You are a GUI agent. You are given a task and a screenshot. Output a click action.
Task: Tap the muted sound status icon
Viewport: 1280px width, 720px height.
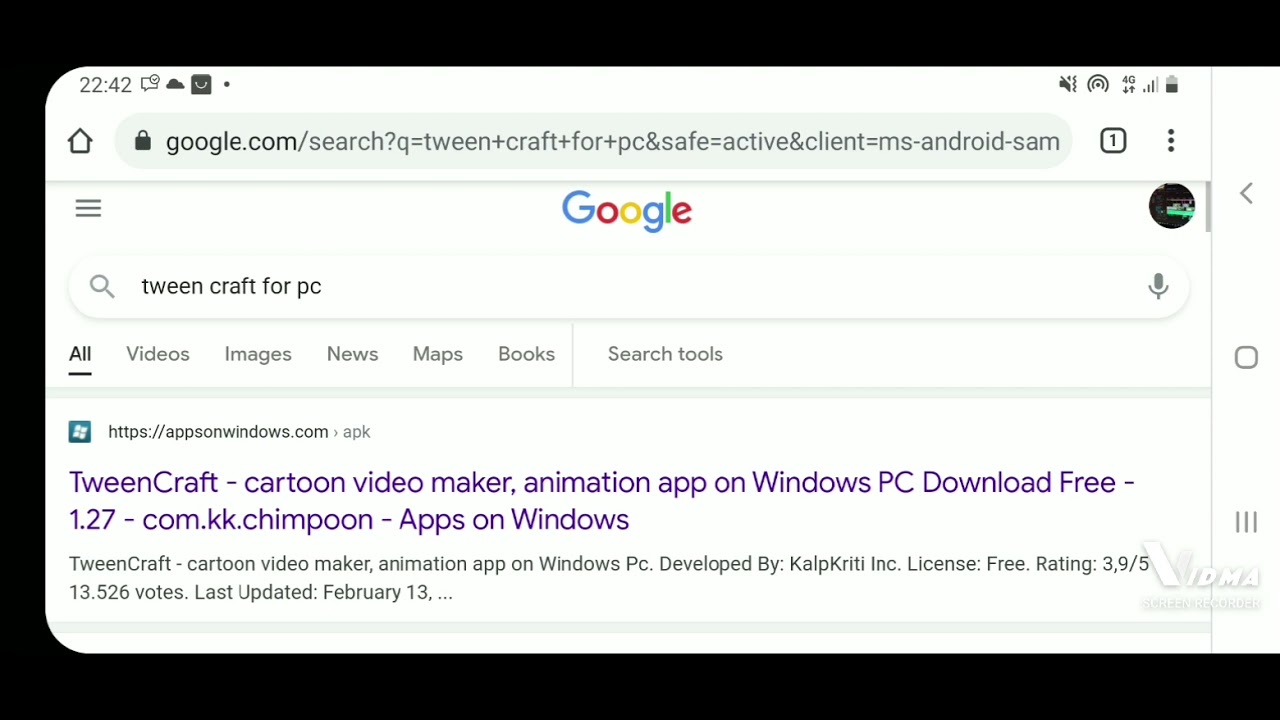[1068, 85]
